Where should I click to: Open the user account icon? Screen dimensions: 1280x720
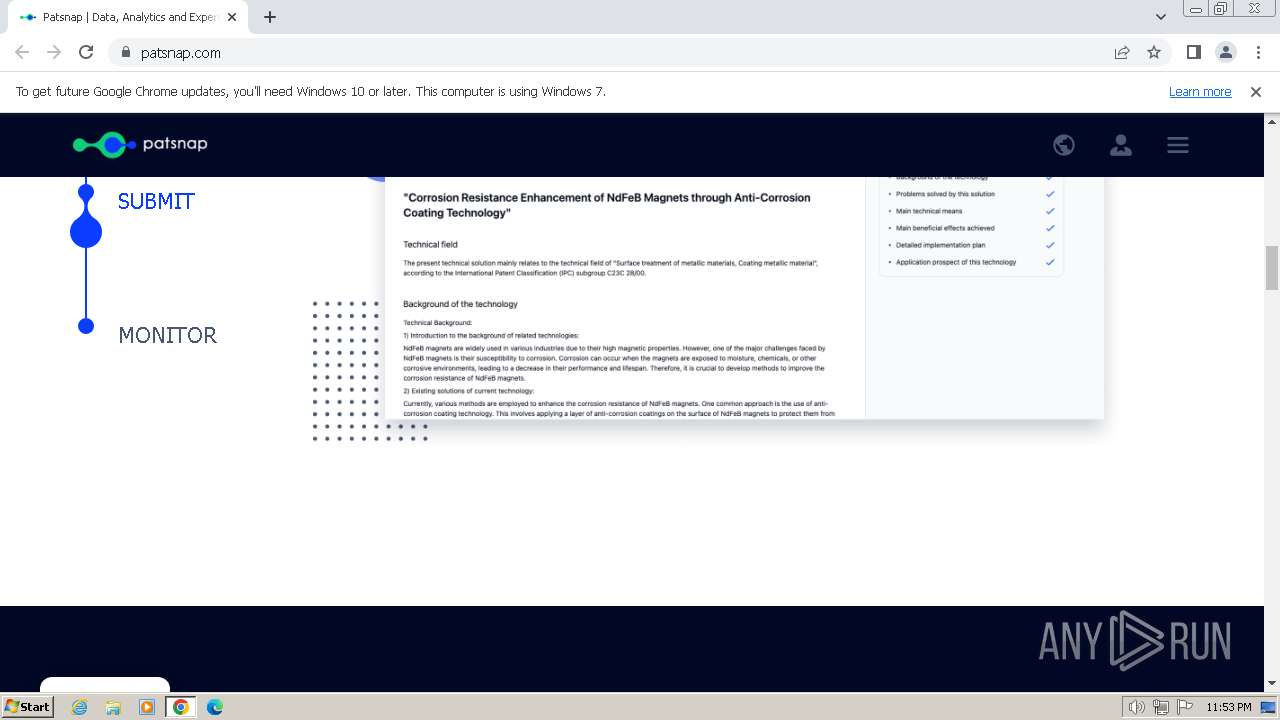(x=1121, y=145)
